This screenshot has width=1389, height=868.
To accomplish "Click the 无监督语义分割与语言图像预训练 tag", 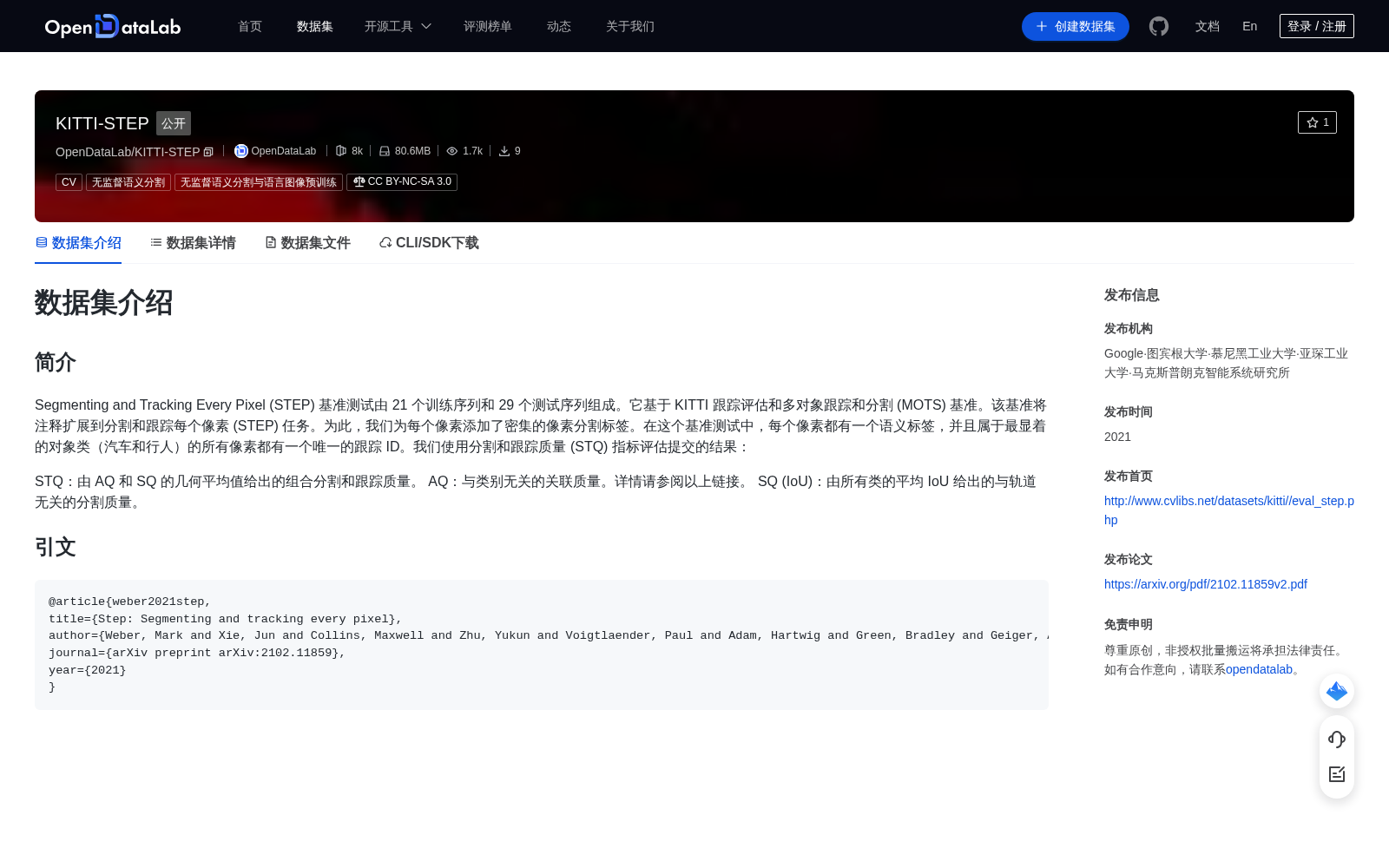I will coord(259,182).
